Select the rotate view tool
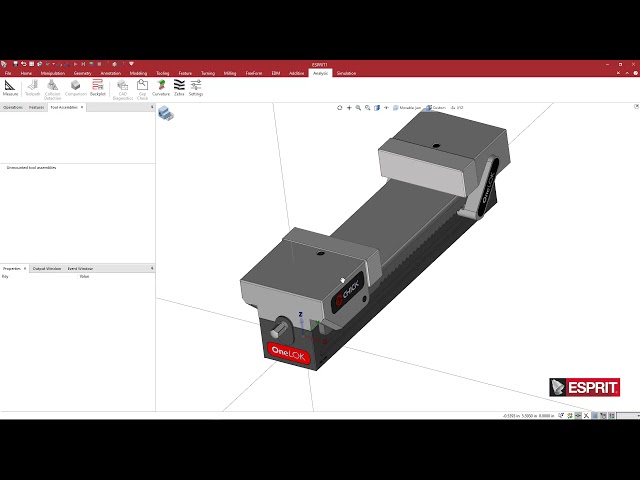640x480 pixels. [340, 108]
